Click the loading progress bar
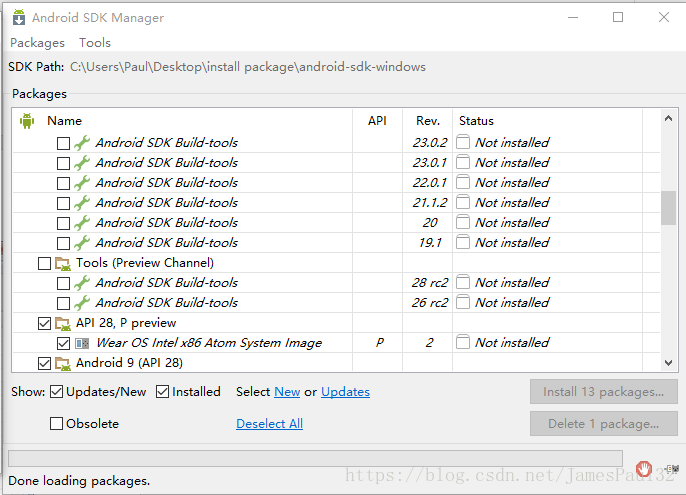The width and height of the screenshot is (686, 495). tap(315, 459)
